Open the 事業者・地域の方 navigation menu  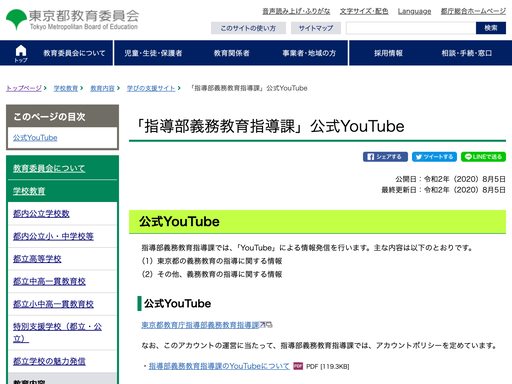point(309,53)
